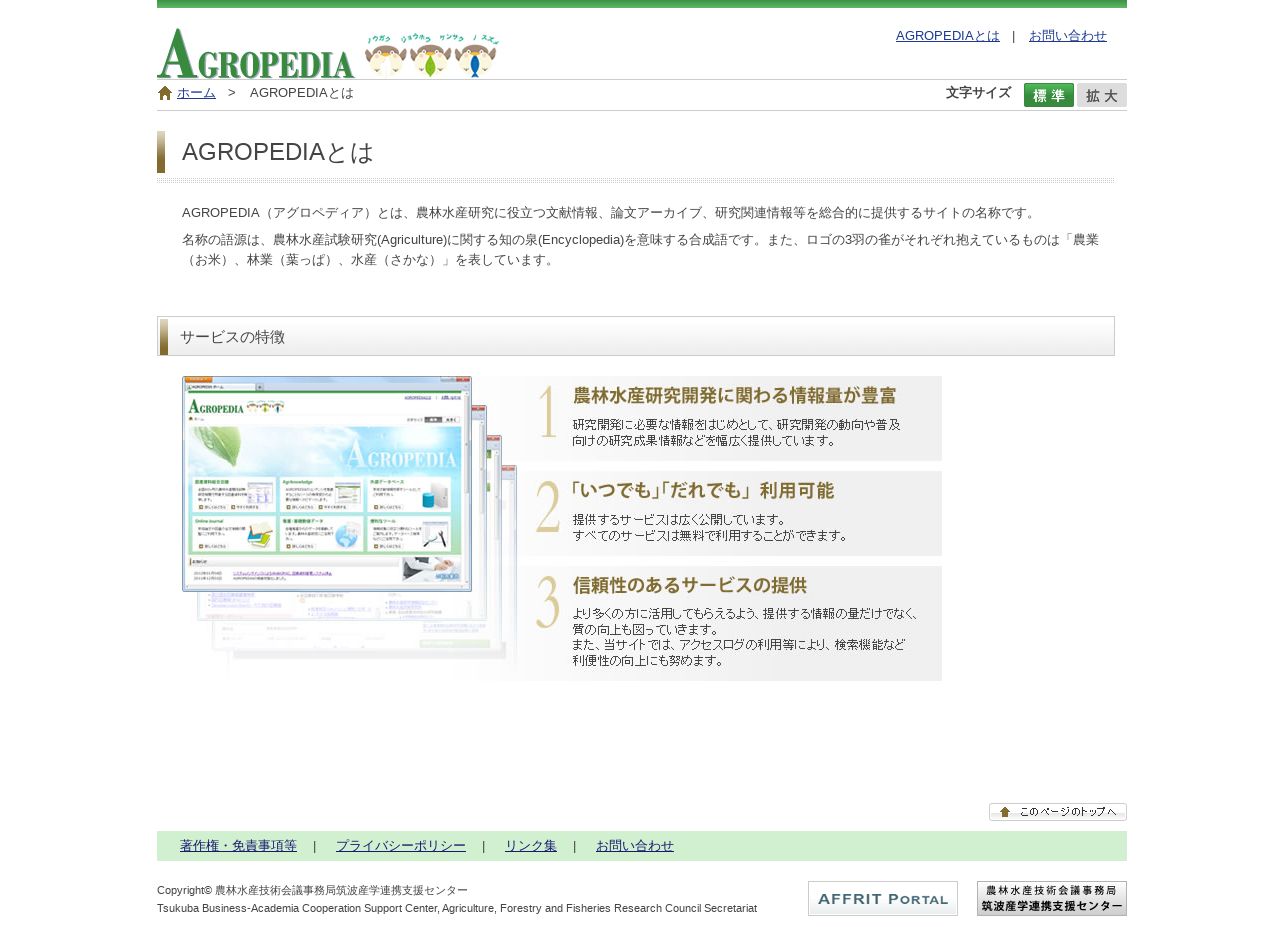Open the top お問い合わせ link
This screenshot has width=1284, height=927.
(1067, 36)
